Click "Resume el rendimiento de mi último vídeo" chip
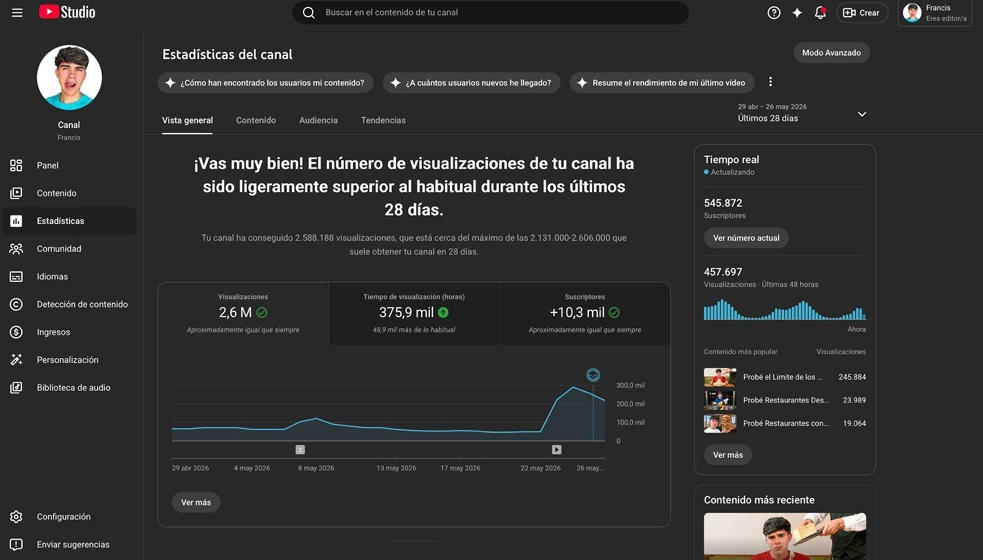The width and height of the screenshot is (983, 560). [x=662, y=83]
